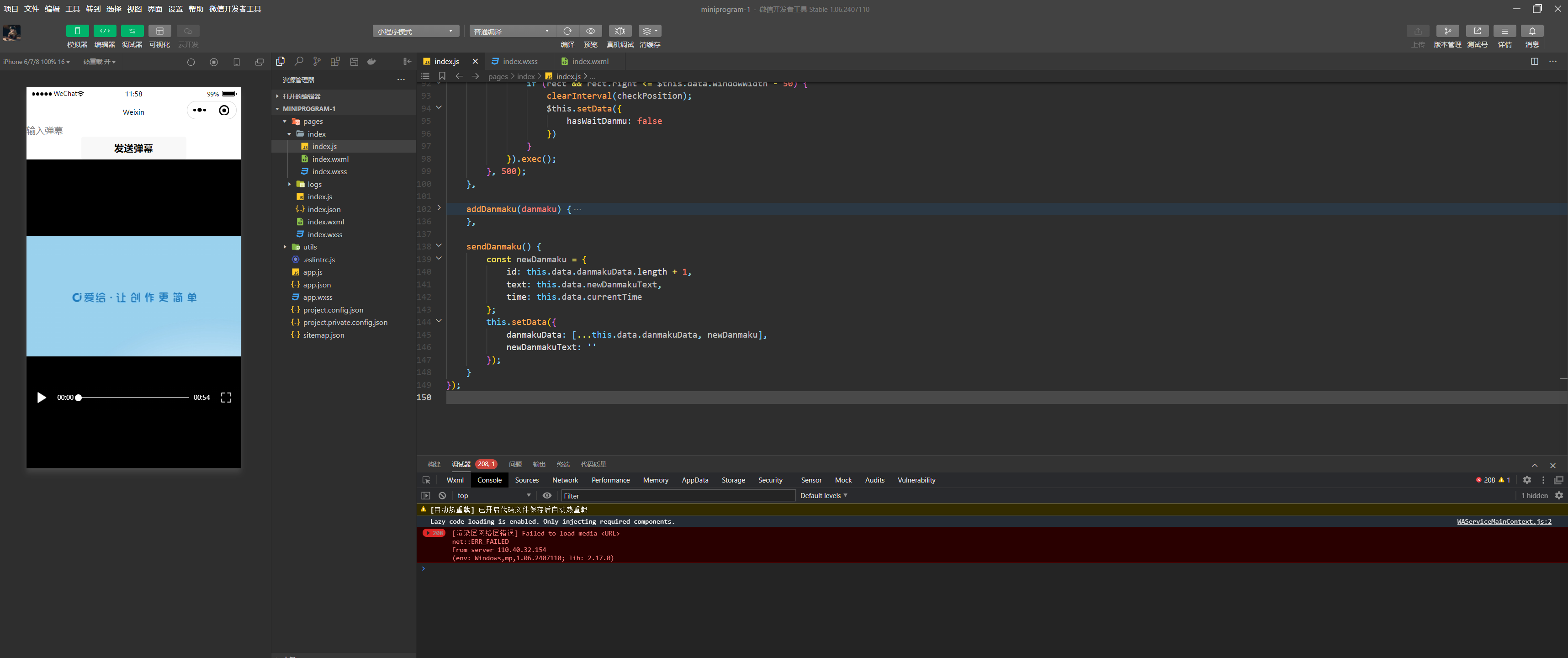Open the 版本管理 version control icon
Screen dimensions: 1568x658
tap(1447, 31)
